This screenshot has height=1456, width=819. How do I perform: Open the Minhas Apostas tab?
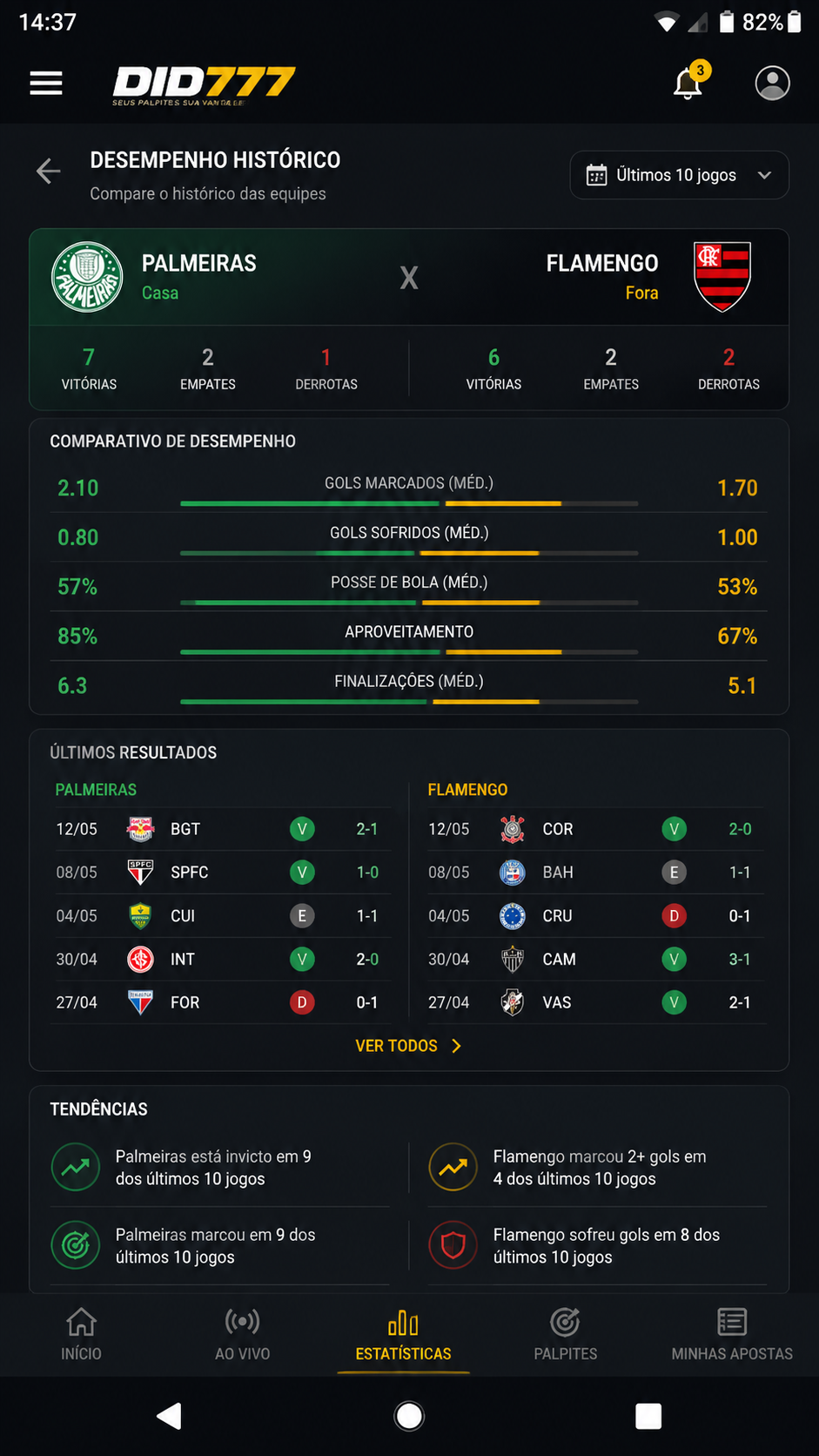click(732, 1334)
